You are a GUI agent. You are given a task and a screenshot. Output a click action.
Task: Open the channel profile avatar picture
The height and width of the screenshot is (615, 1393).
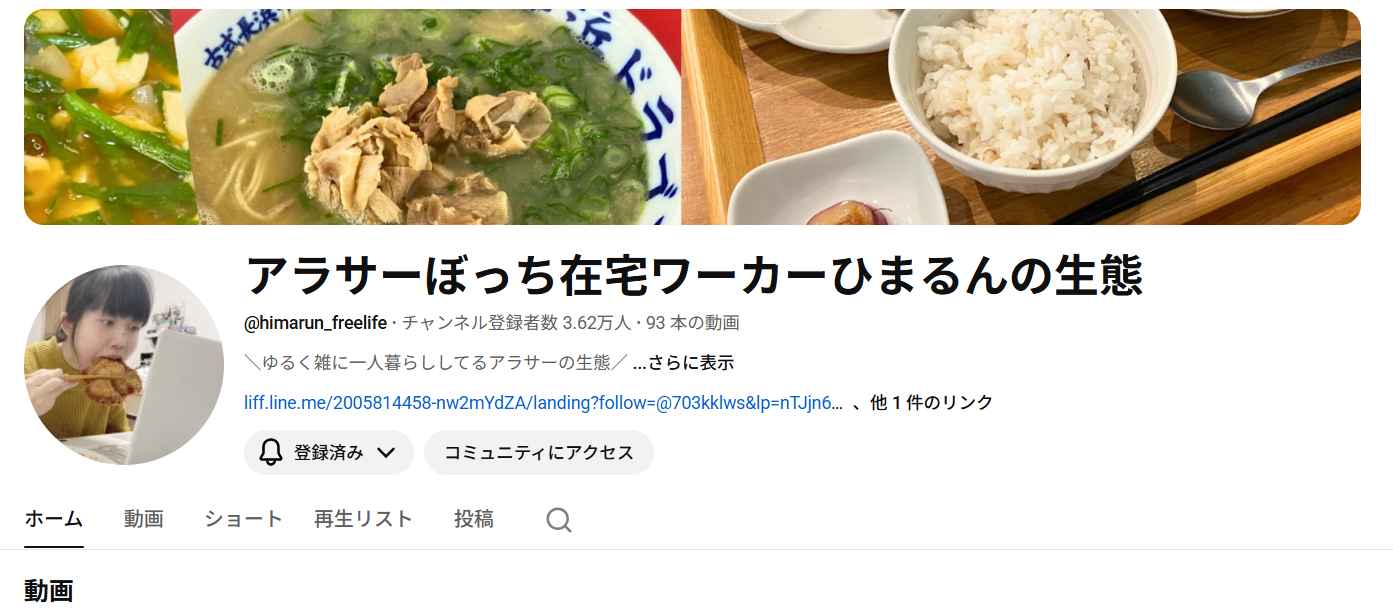(124, 365)
